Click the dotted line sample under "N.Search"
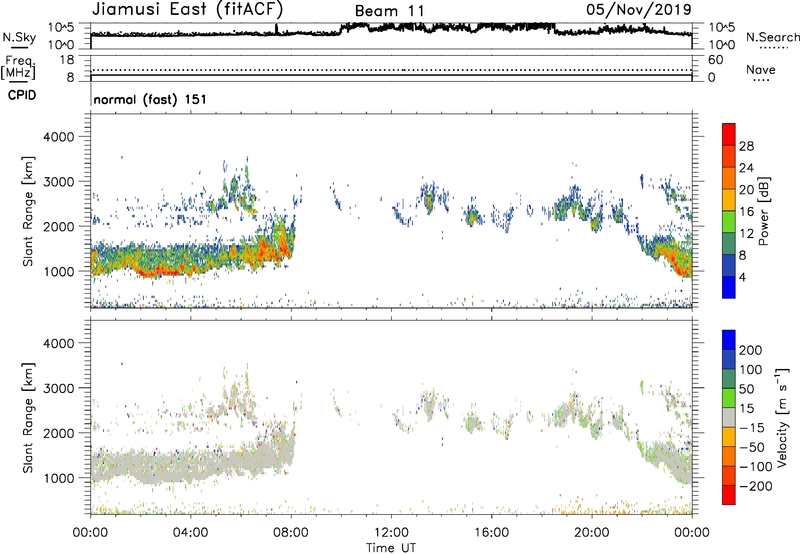The width and height of the screenshot is (800, 554). click(x=773, y=48)
